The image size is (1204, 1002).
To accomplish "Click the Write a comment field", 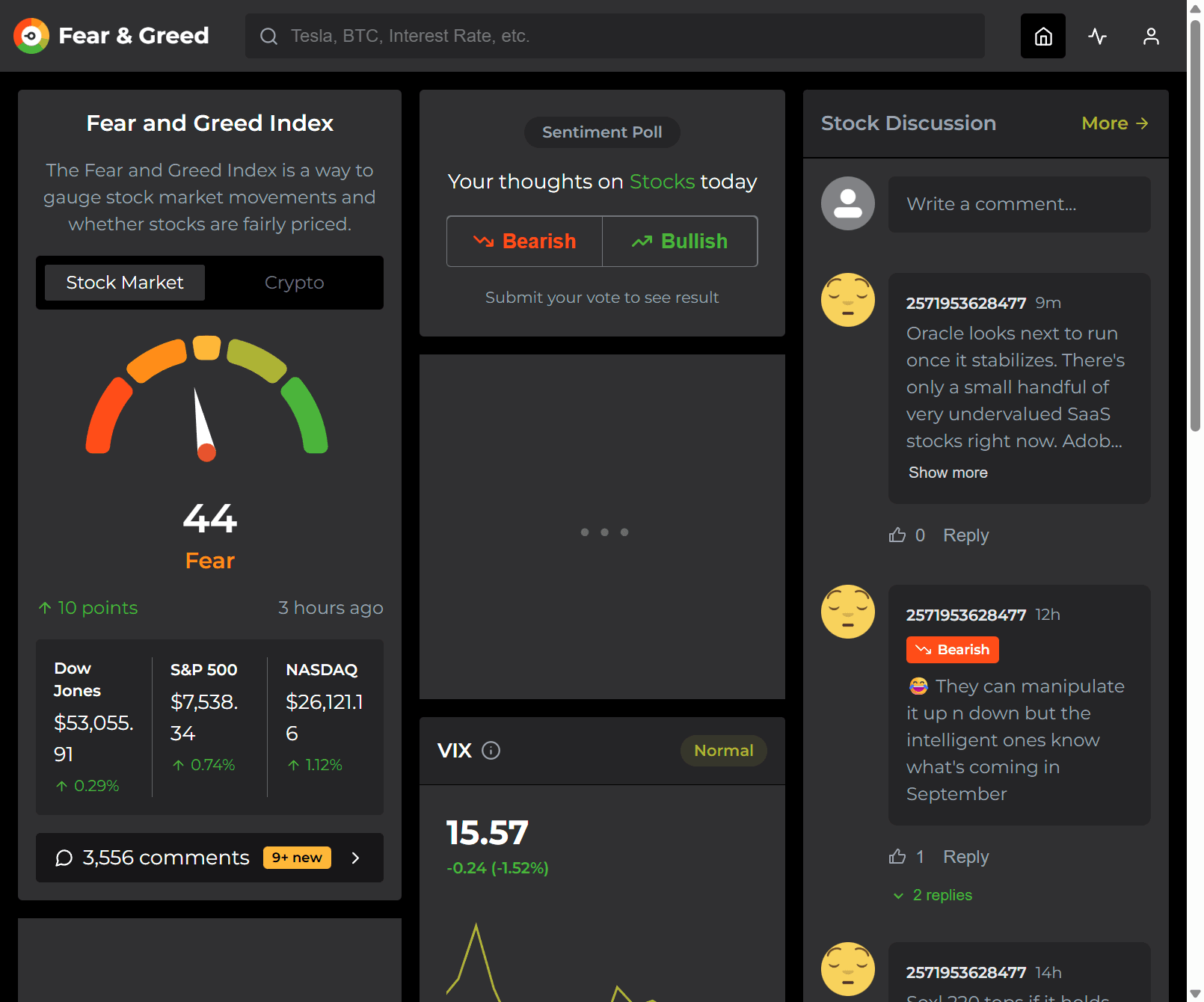I will 1019,204.
